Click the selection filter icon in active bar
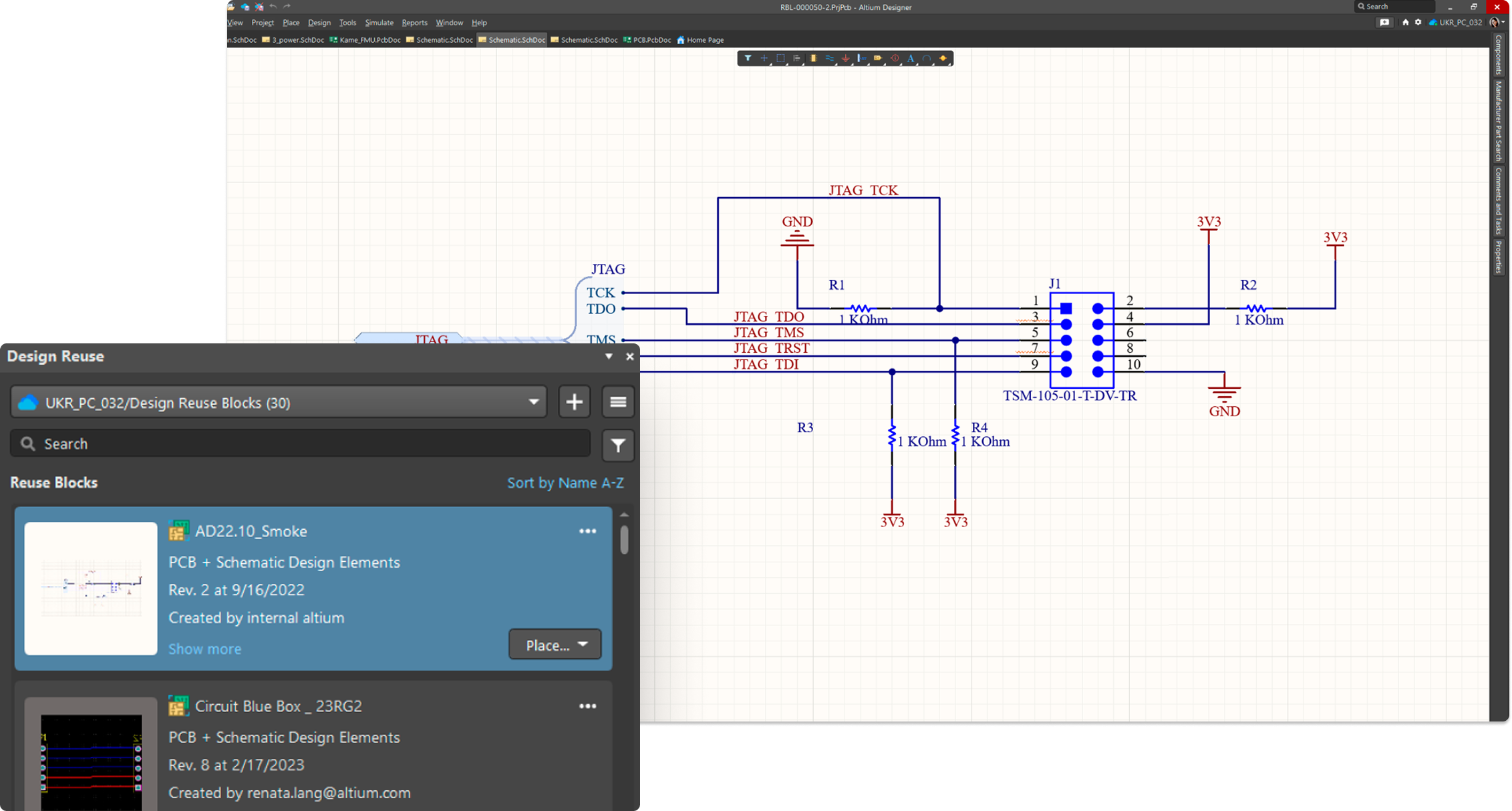Screen dimensions: 1512x811 pyautogui.click(x=748, y=58)
